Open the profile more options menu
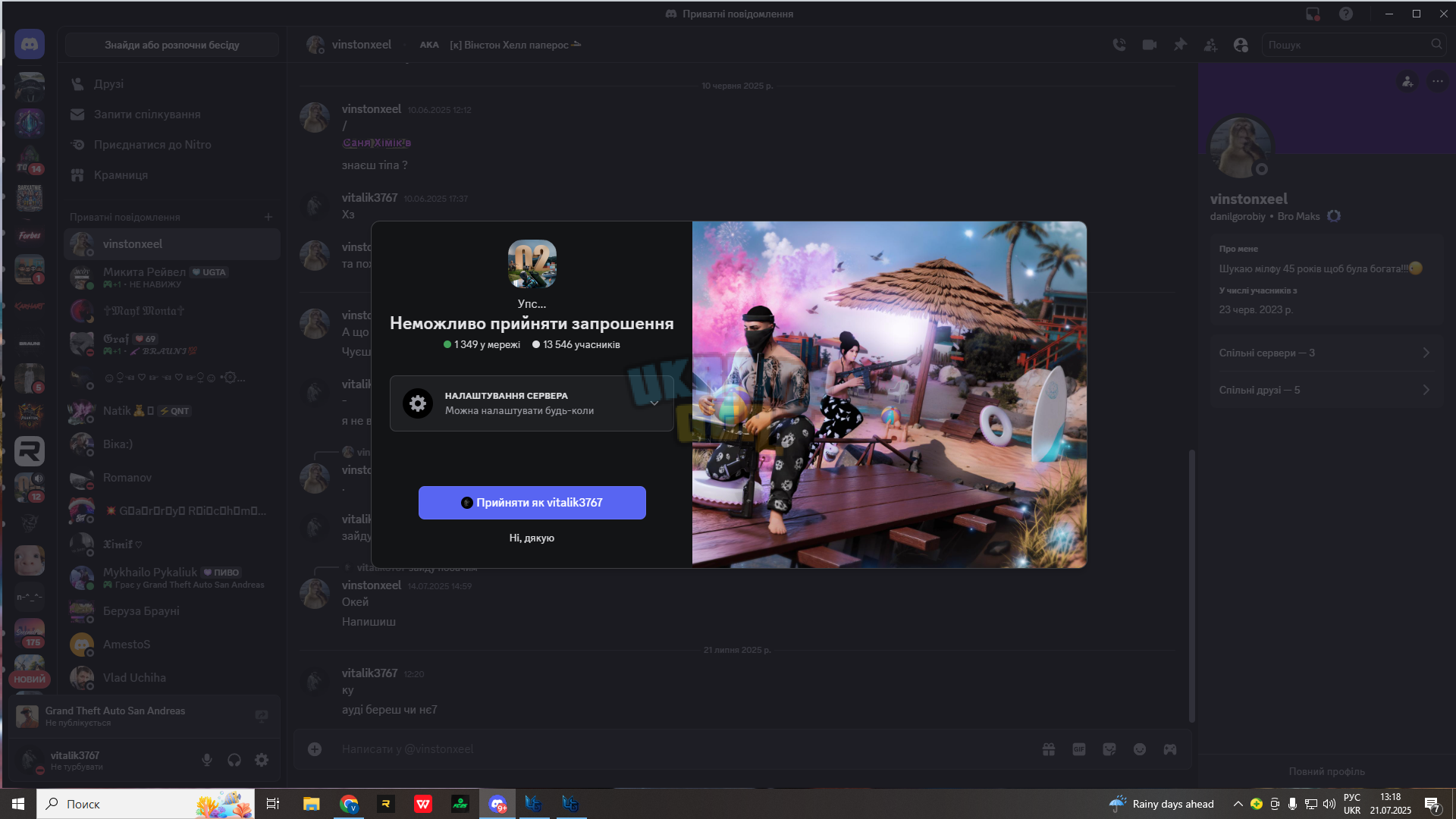 (x=1438, y=82)
